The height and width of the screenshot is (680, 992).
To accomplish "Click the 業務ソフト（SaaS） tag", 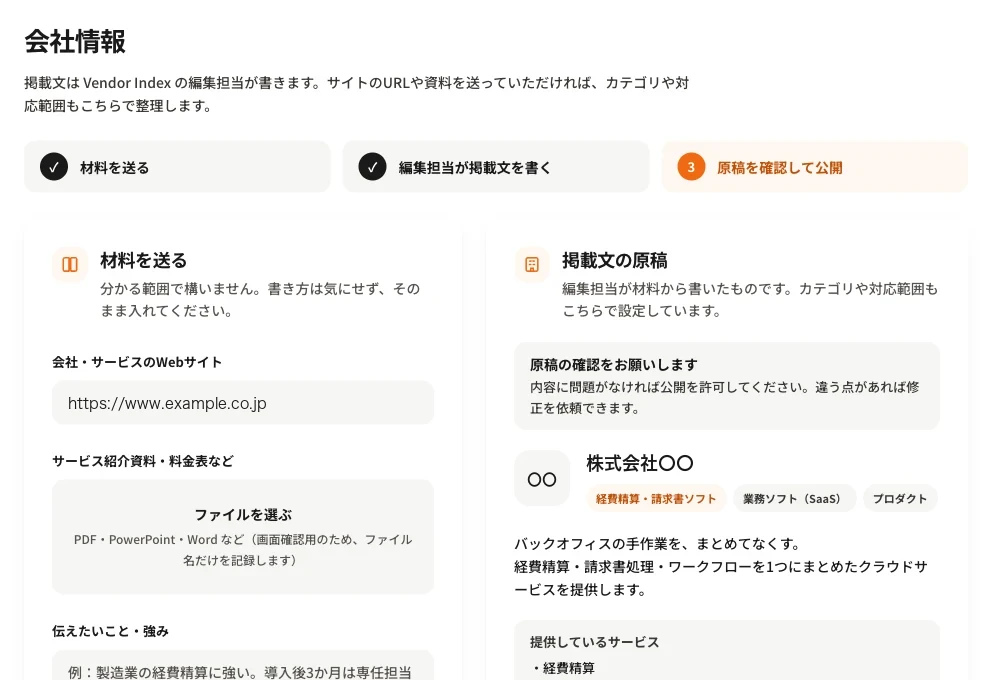I will pyautogui.click(x=795, y=498).
